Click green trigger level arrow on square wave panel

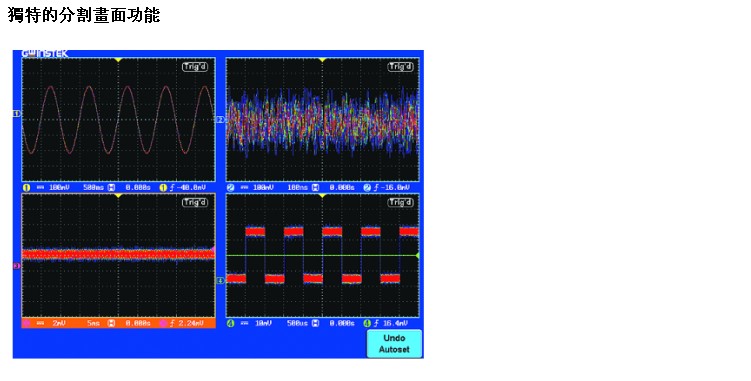tap(417, 255)
